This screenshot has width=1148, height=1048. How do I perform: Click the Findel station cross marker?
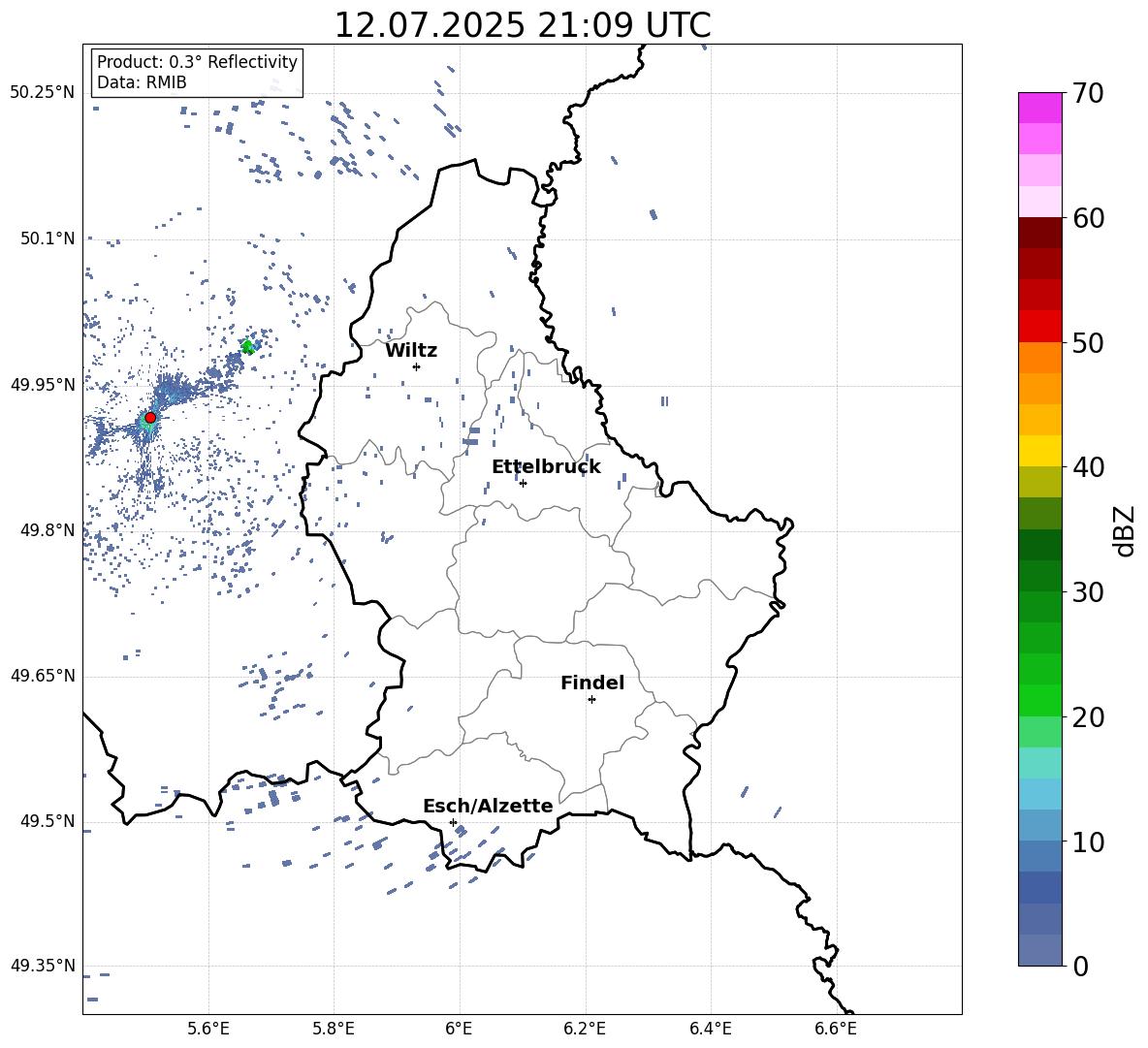point(591,700)
